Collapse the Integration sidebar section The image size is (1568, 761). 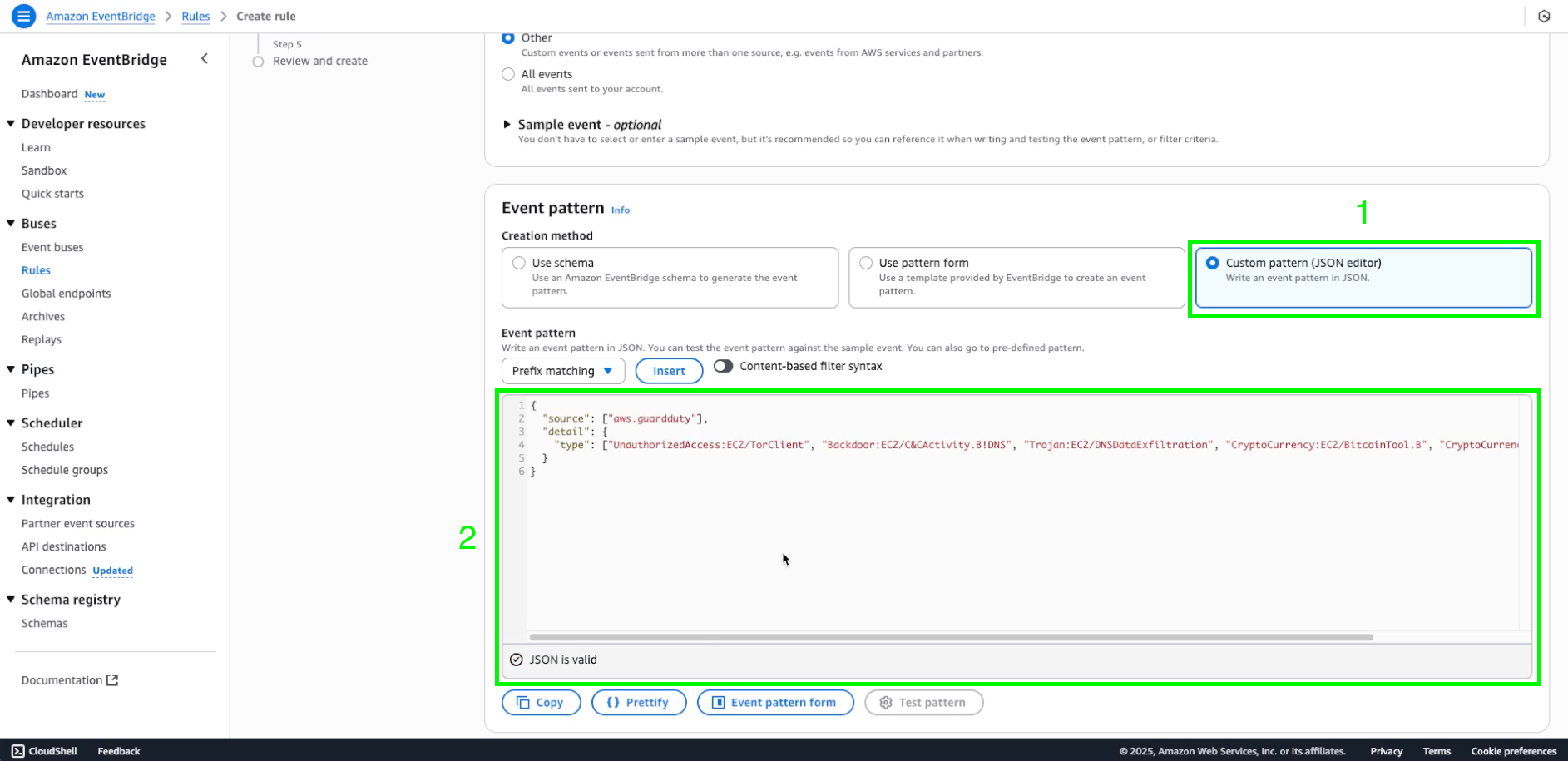pos(11,499)
